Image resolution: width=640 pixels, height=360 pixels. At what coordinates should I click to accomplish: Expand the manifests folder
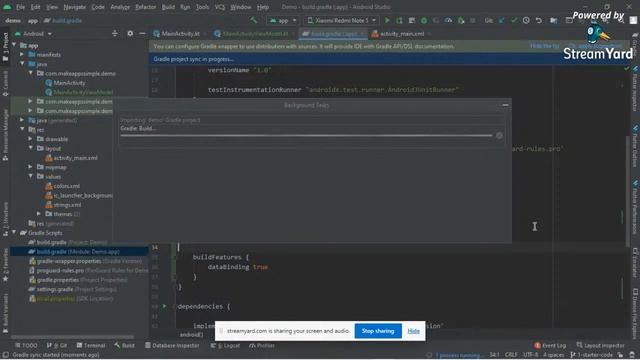(22, 54)
